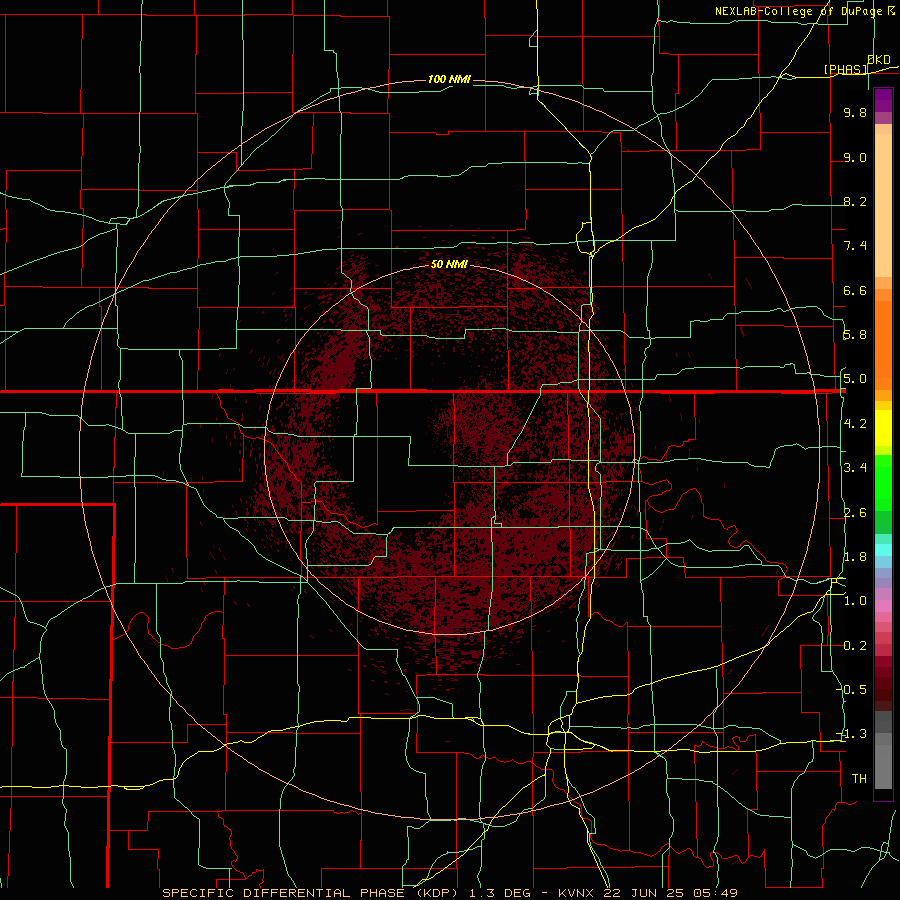Image resolution: width=900 pixels, height=900 pixels.
Task: Click the 9.0 color scale label
Action: pyautogui.click(x=855, y=157)
